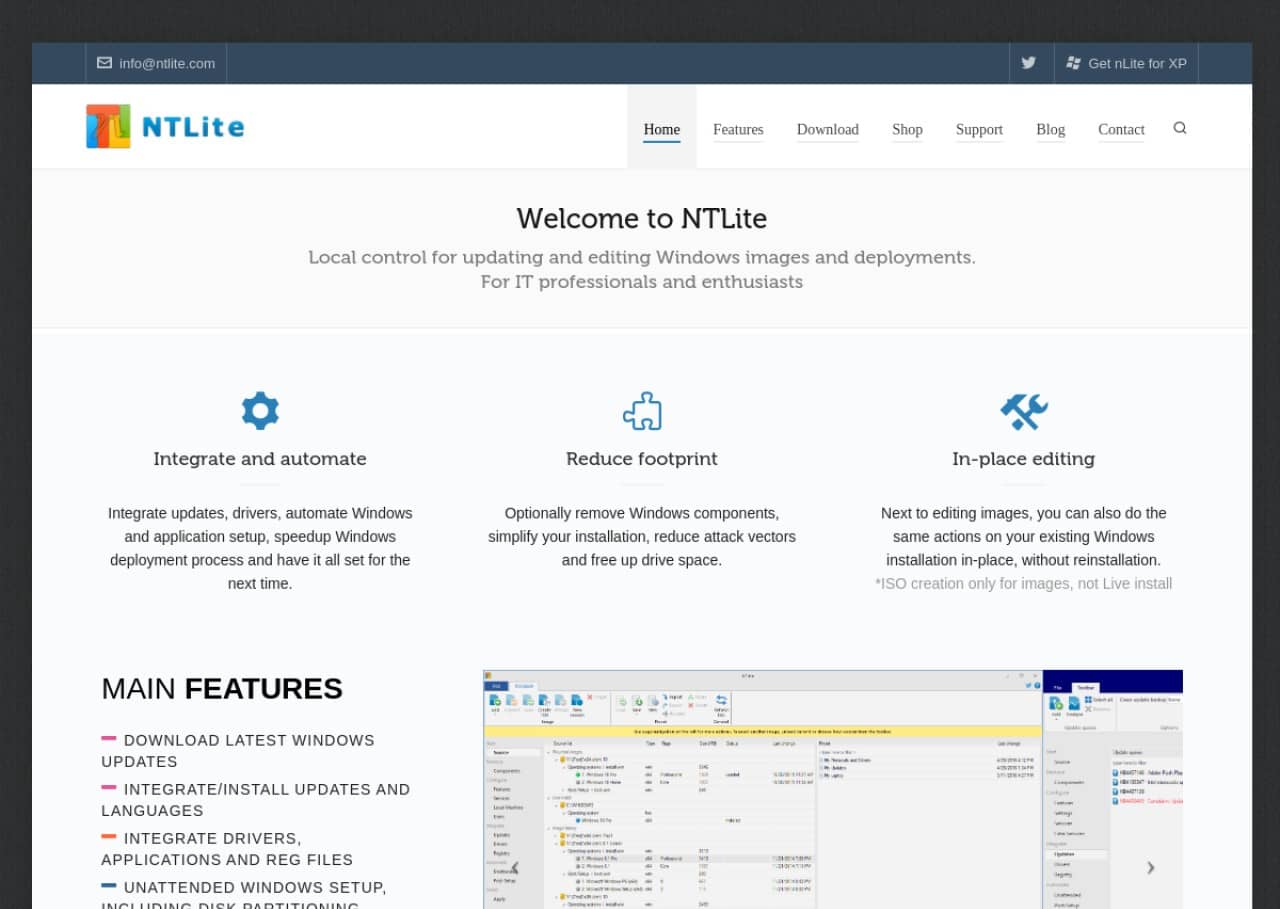Click the Integrate and automate heading
The height and width of the screenshot is (909, 1280).
pos(260,459)
